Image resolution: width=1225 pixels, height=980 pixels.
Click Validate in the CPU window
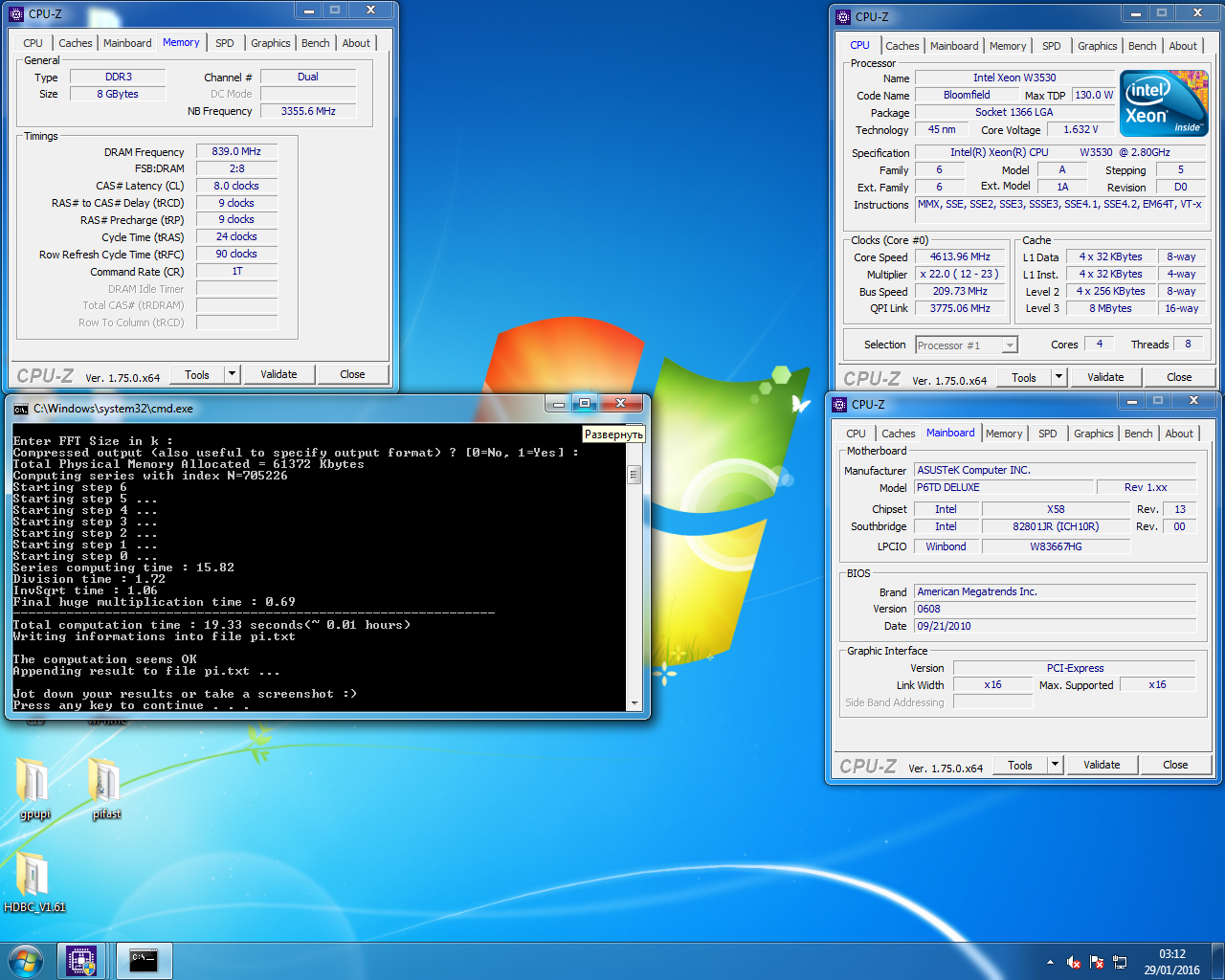(x=1105, y=377)
